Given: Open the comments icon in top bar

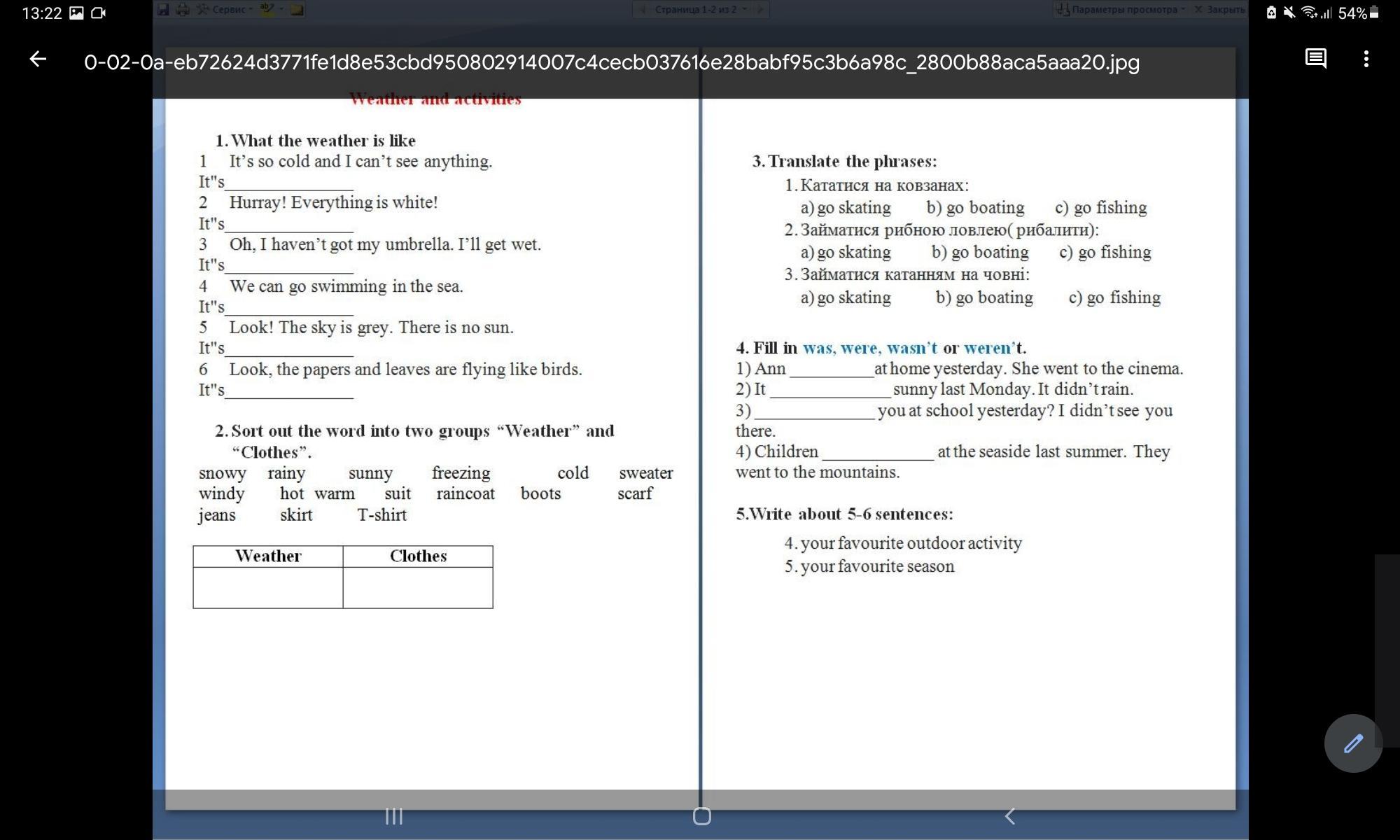Looking at the screenshot, I should (1315, 59).
